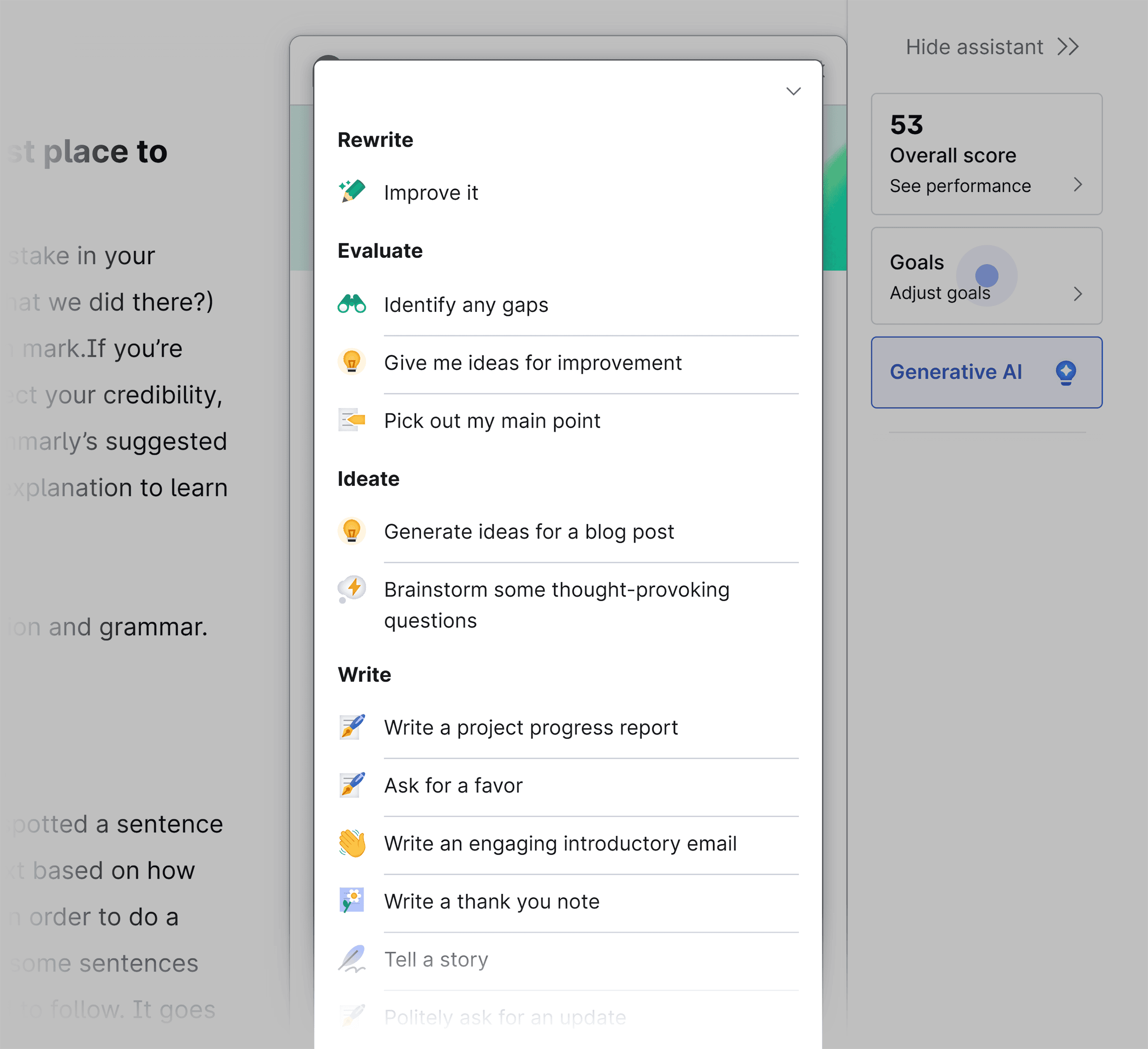The height and width of the screenshot is (1049, 1148).
Task: Click the pen icon beside project progress report
Action: click(x=351, y=727)
